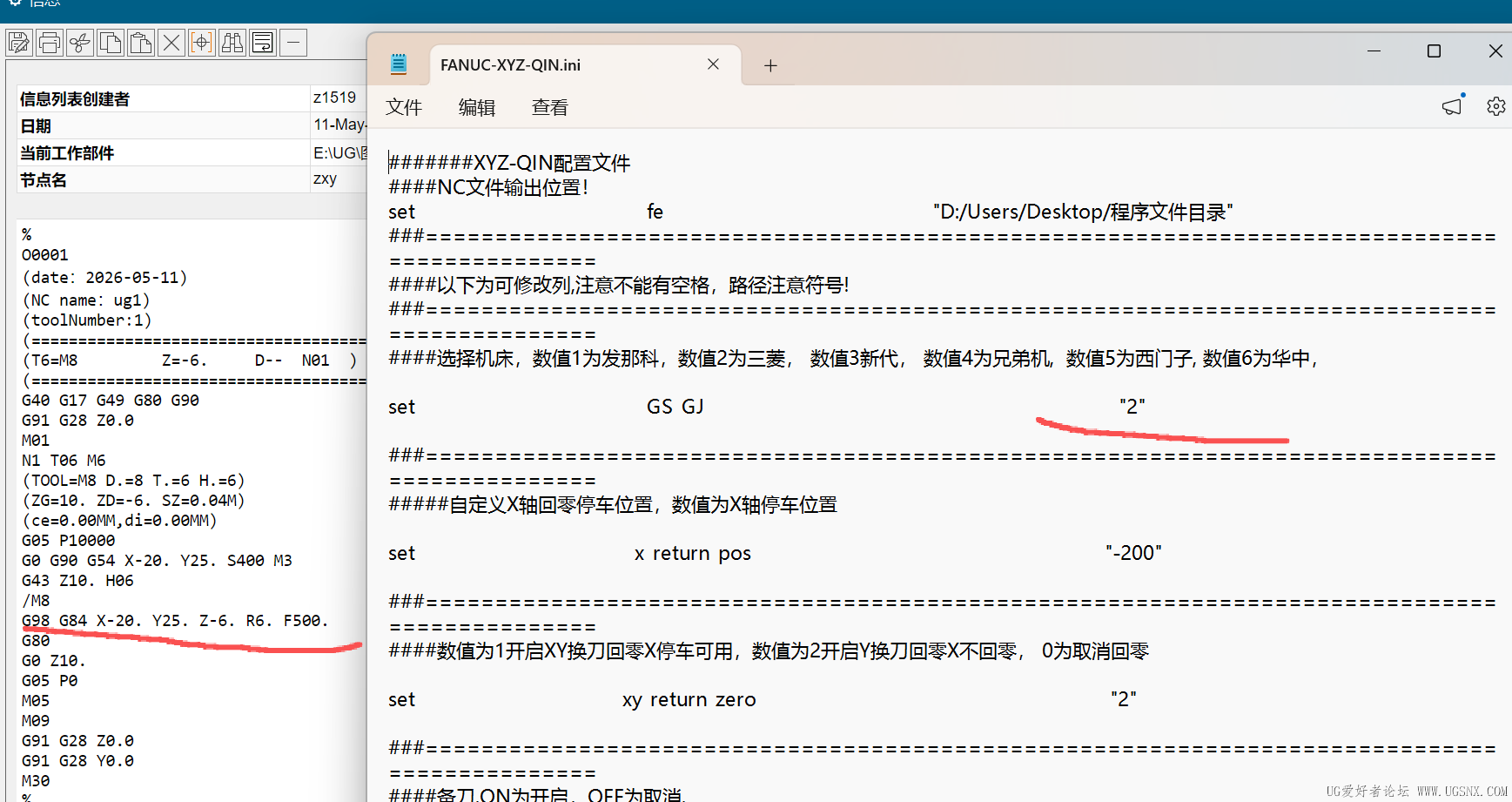1512x802 pixels.
Task: Click the G98 G84 tapping cycle line
Action: pyautogui.click(x=175, y=621)
